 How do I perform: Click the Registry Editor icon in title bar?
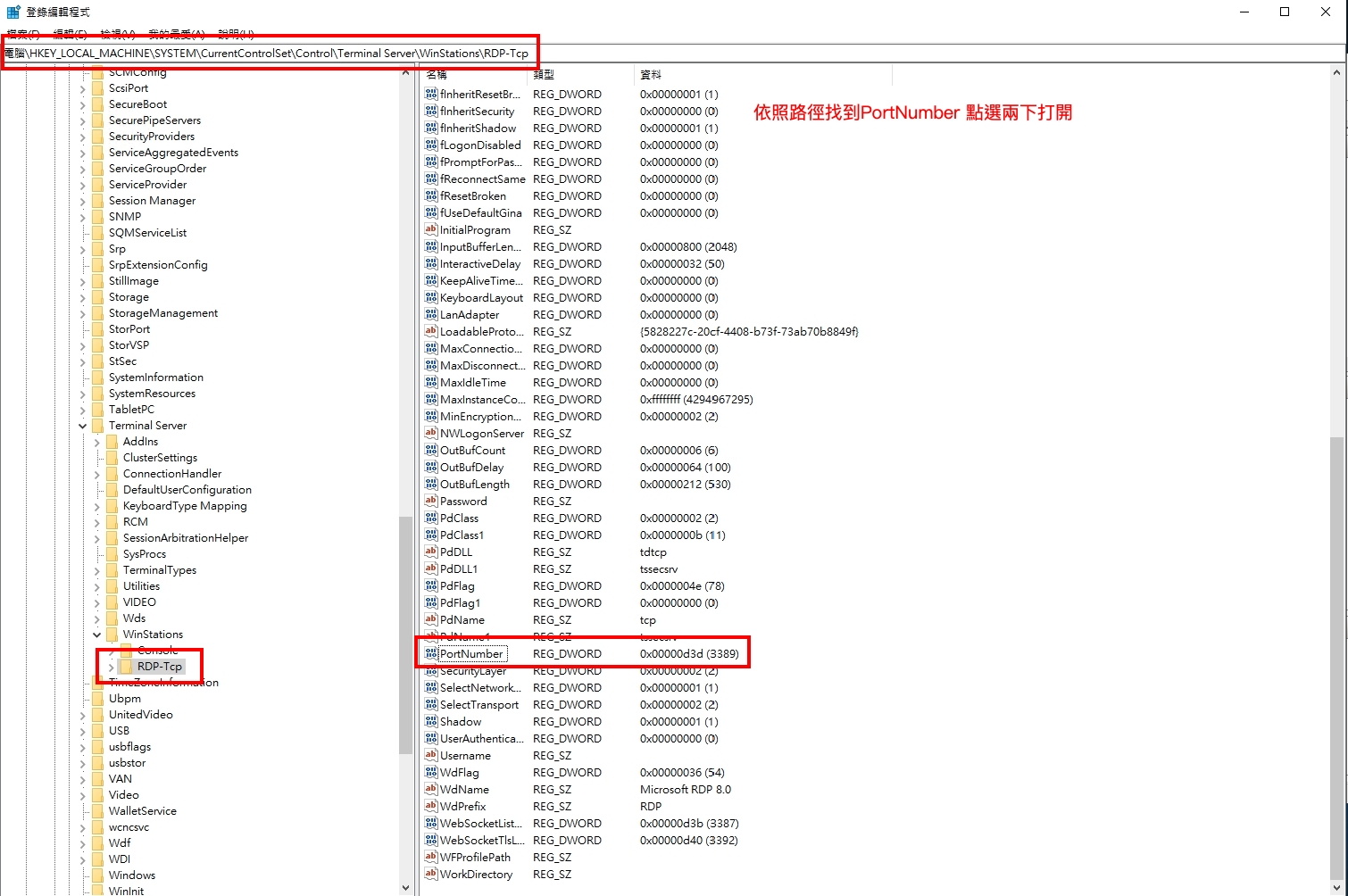click(x=13, y=12)
